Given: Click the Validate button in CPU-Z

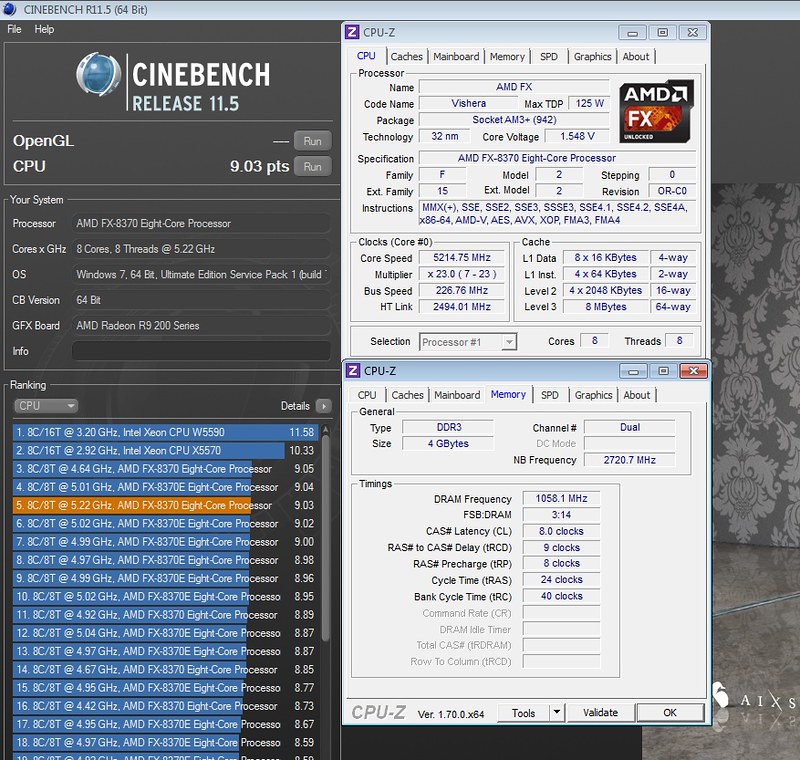Looking at the screenshot, I should (601, 713).
